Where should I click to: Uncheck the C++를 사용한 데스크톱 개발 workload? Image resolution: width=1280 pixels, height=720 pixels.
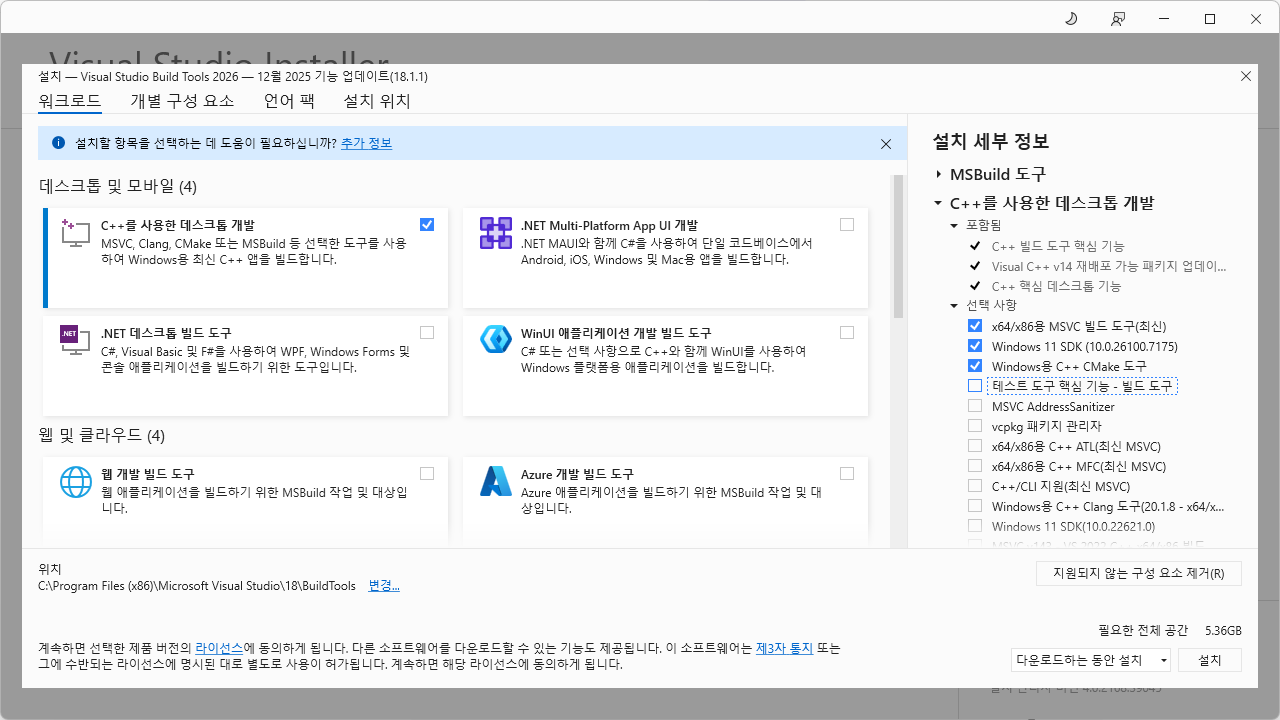point(428,225)
